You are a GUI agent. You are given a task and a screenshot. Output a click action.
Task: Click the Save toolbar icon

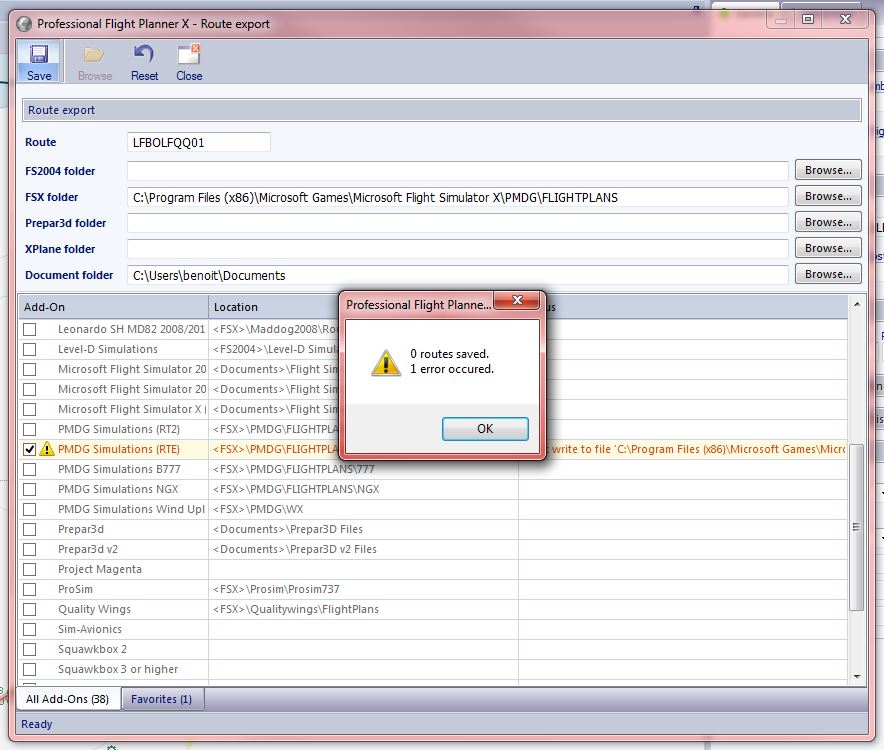[x=39, y=61]
